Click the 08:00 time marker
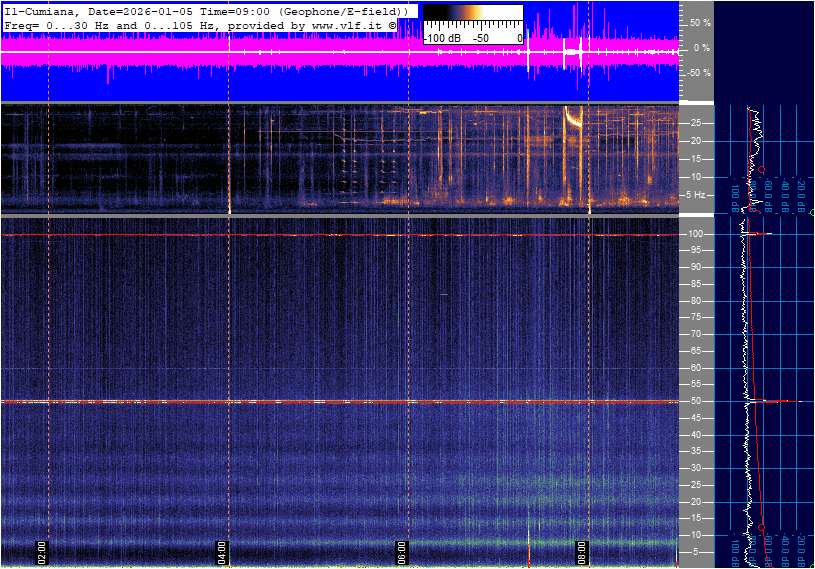 pos(582,551)
